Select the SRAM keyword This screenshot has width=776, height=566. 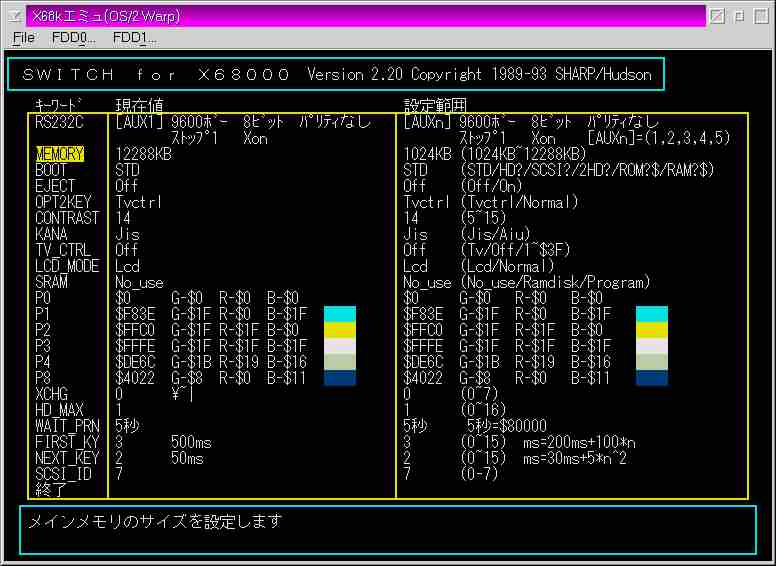(51, 282)
